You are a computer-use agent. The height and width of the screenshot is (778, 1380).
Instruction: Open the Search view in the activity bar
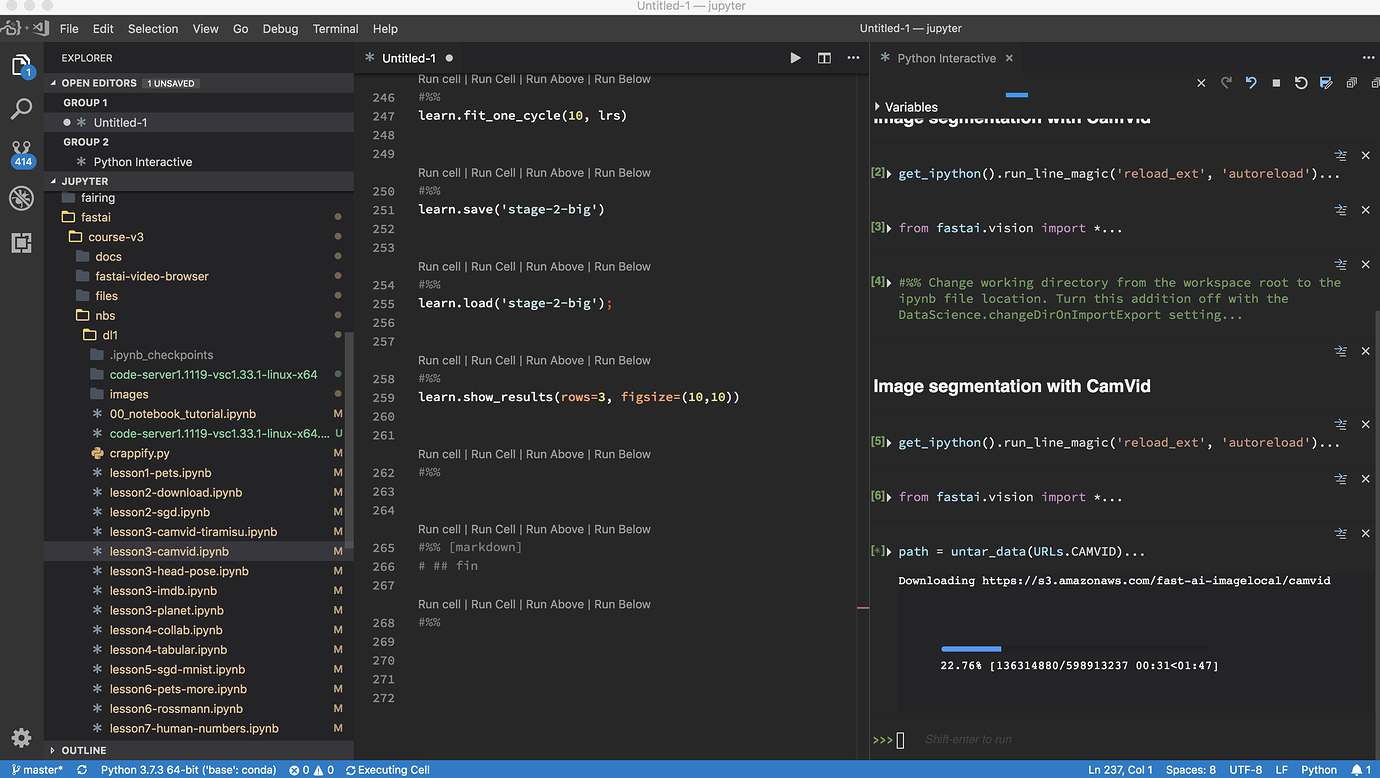coord(21,109)
